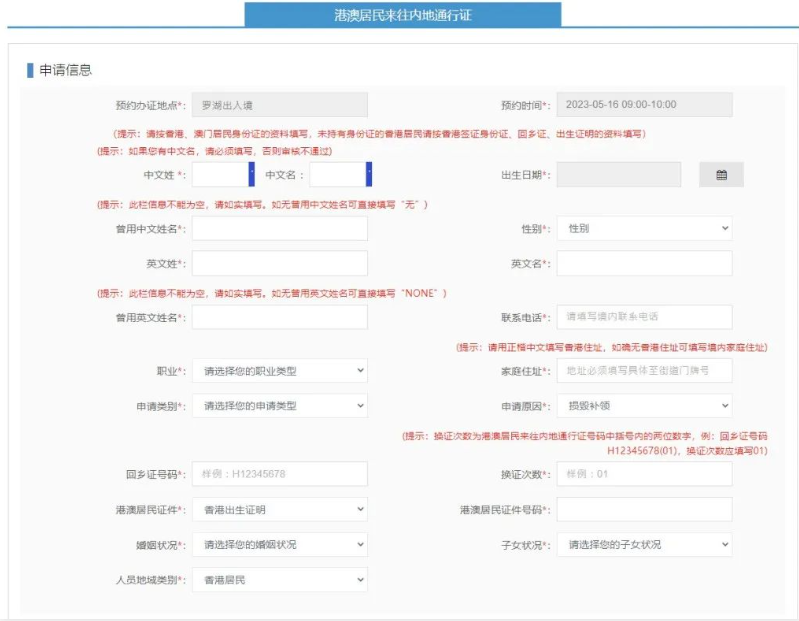Focus the 曾用中文姓名 input field

(279, 229)
